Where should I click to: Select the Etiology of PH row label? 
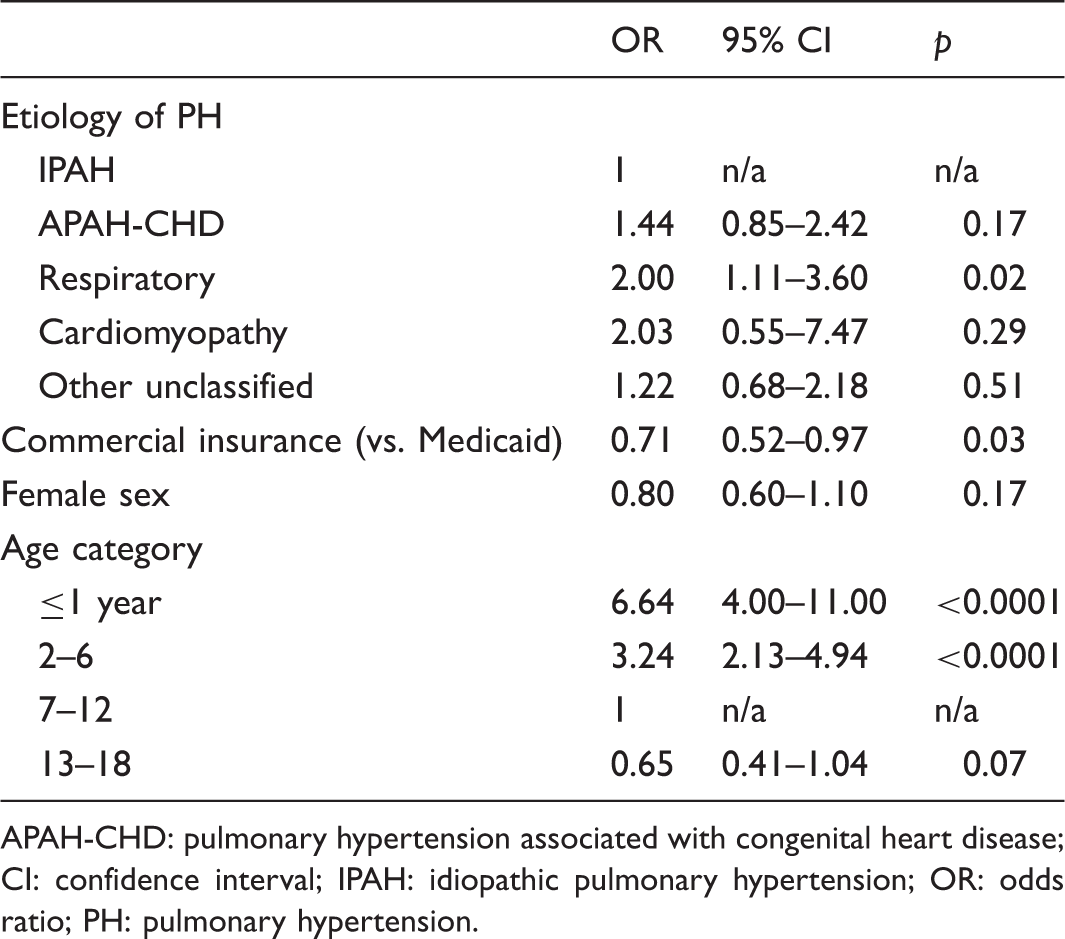click(x=112, y=117)
